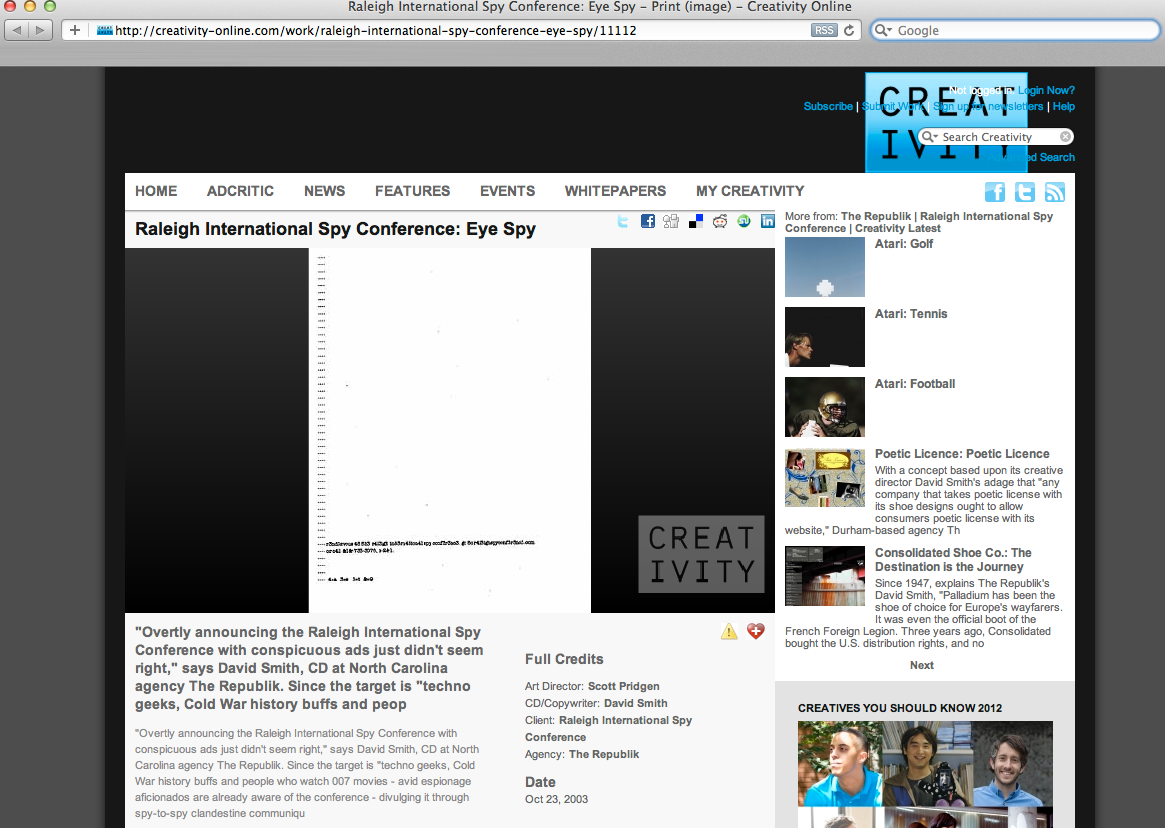Open the ADCRITIC navigation item
The image size is (1165, 828).
click(x=240, y=191)
